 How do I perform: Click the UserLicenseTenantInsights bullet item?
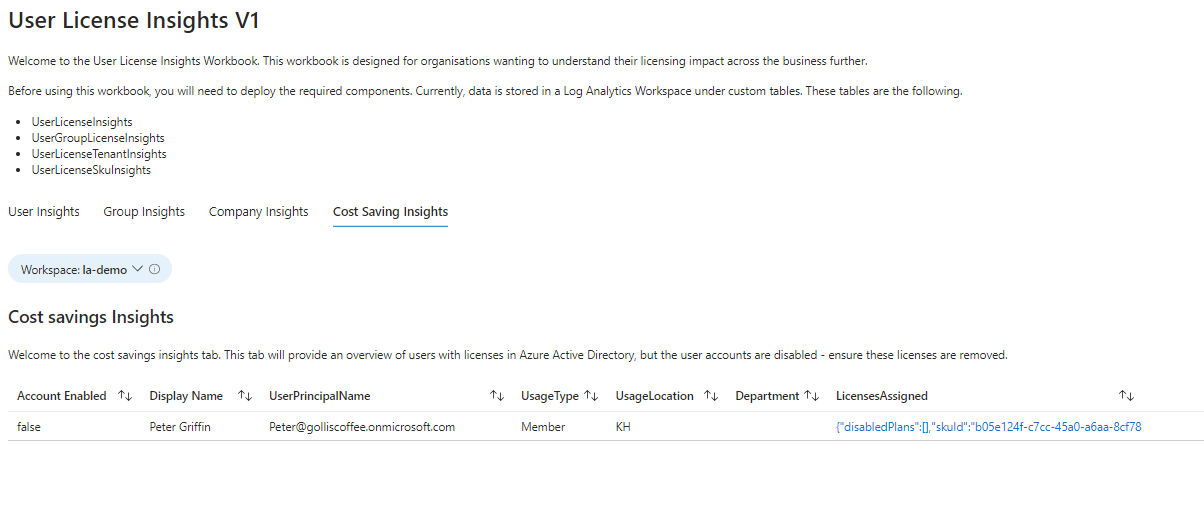click(x=99, y=154)
